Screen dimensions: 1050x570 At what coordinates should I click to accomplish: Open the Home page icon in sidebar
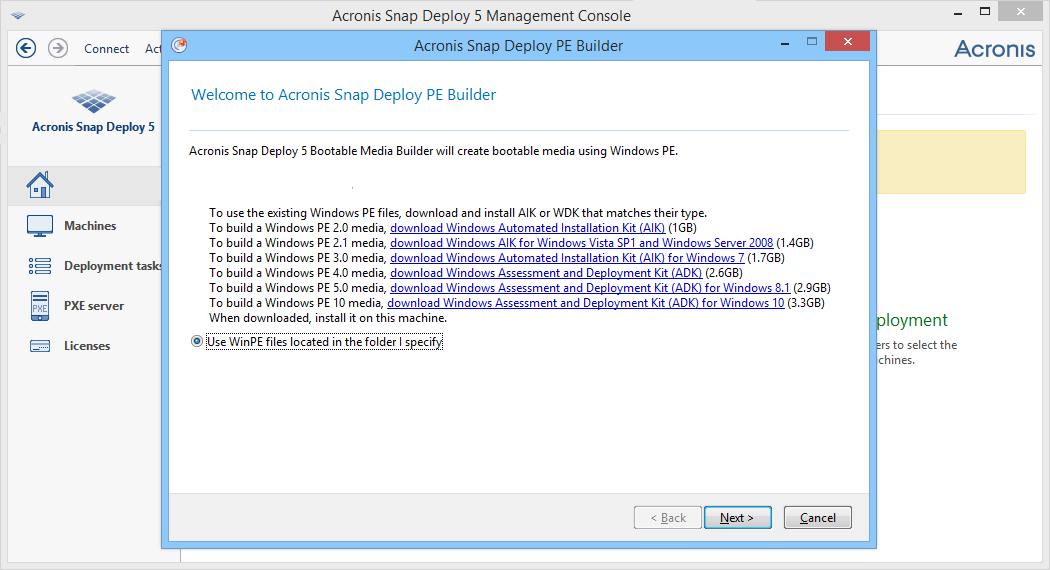(x=40, y=185)
